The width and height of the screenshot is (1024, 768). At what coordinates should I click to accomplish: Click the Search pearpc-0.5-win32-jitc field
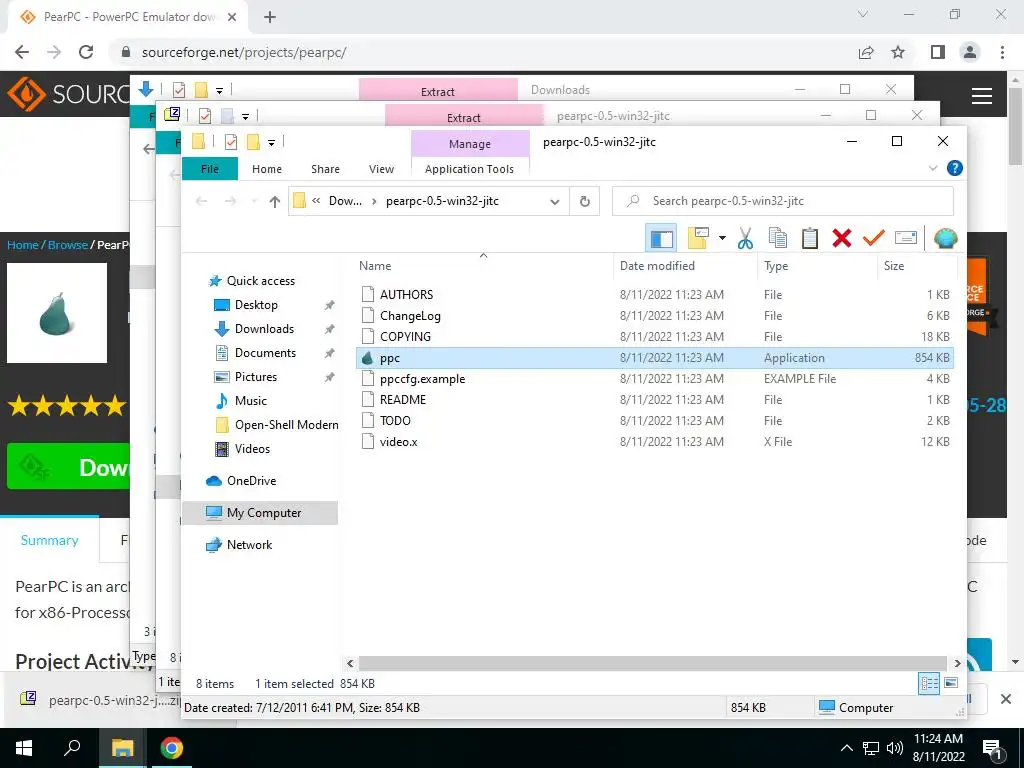click(x=782, y=201)
